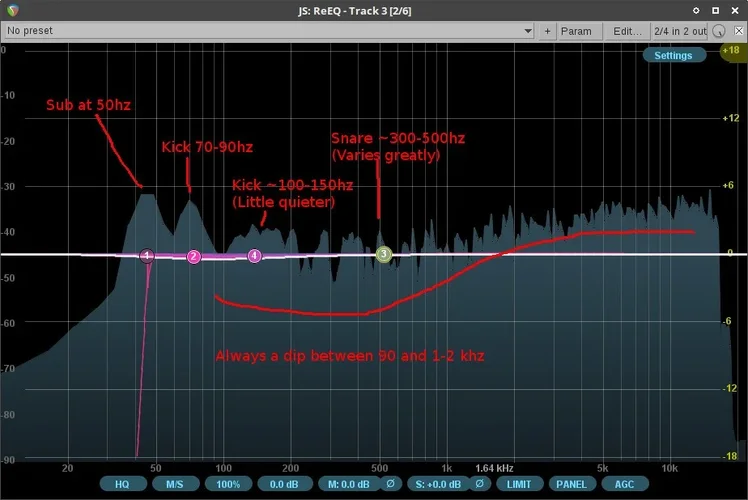748x500 pixels.
Task: Click the S: +0.0 dB side gain
Action: pos(438,484)
